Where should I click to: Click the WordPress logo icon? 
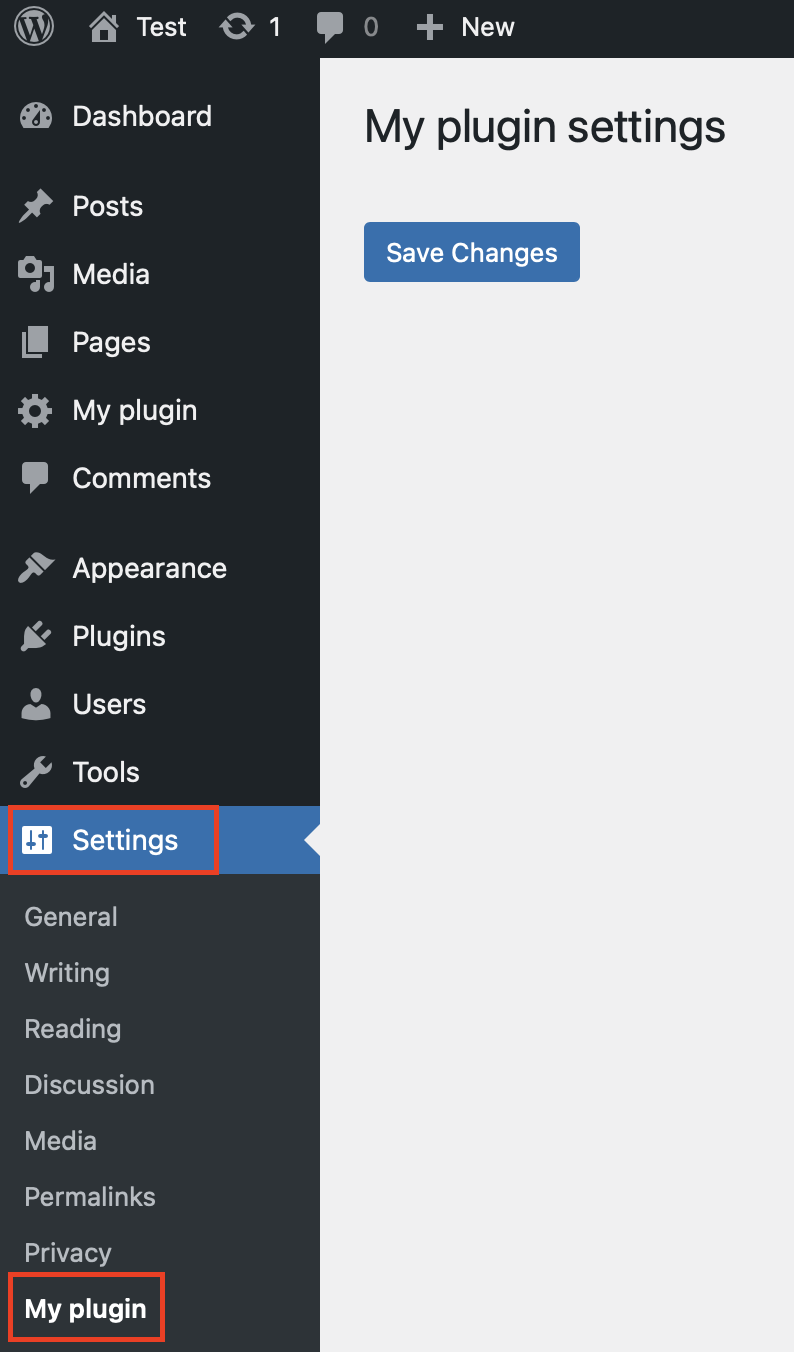click(34, 27)
